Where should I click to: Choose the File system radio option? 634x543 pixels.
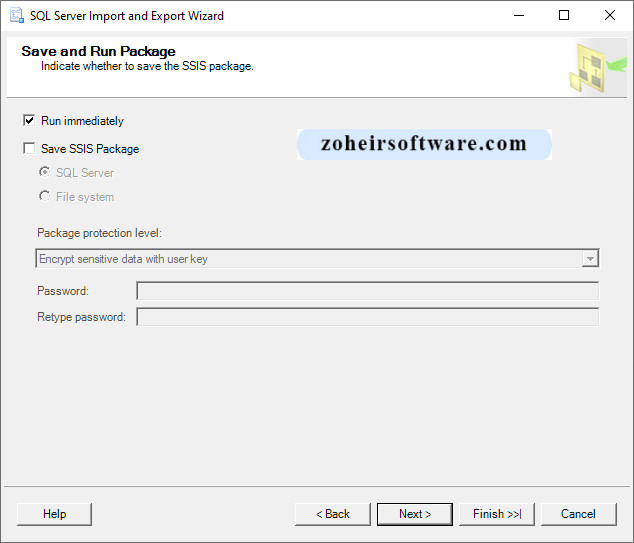(44, 197)
